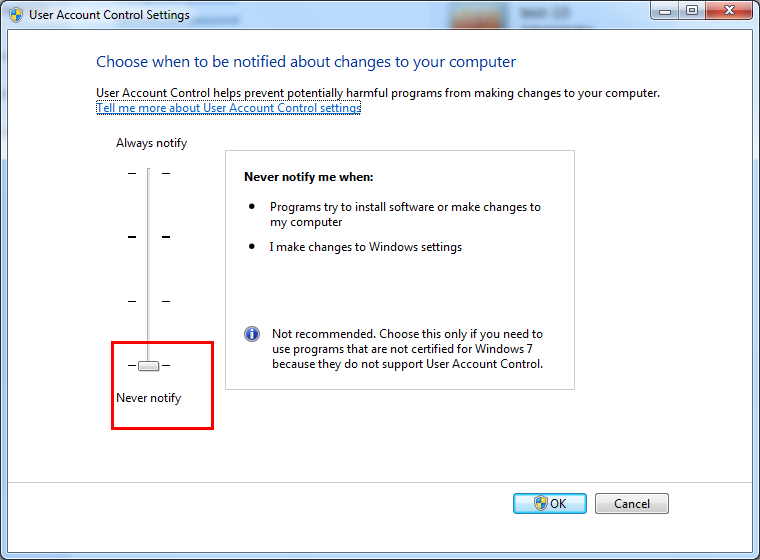Set slider to the third tick mark from top
Screen dimensions: 760x560
click(x=148, y=302)
